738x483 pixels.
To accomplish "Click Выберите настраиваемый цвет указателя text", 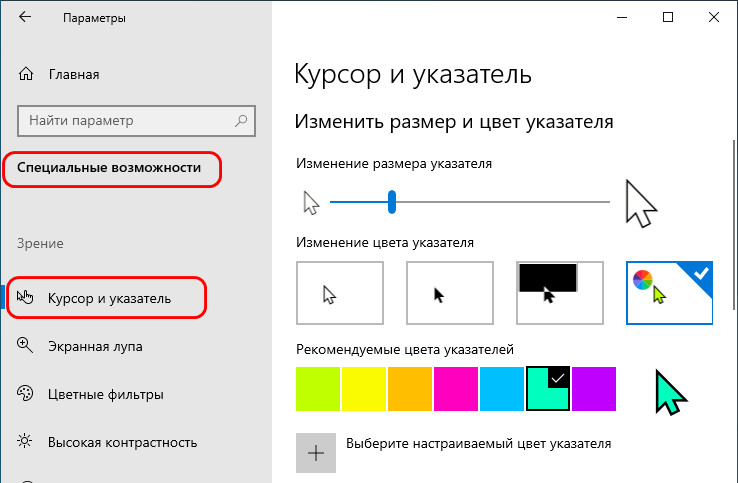I will tap(478, 442).
